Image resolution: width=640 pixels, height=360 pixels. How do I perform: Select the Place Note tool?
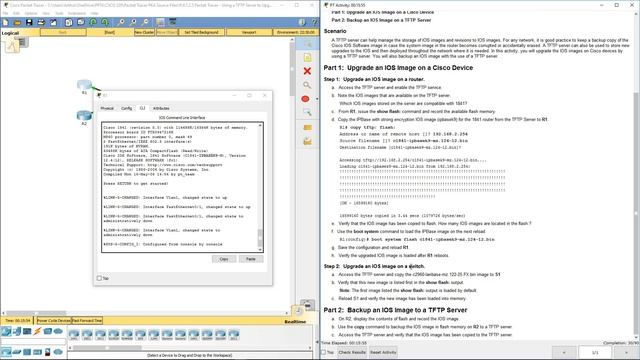pyautogui.click(x=307, y=58)
